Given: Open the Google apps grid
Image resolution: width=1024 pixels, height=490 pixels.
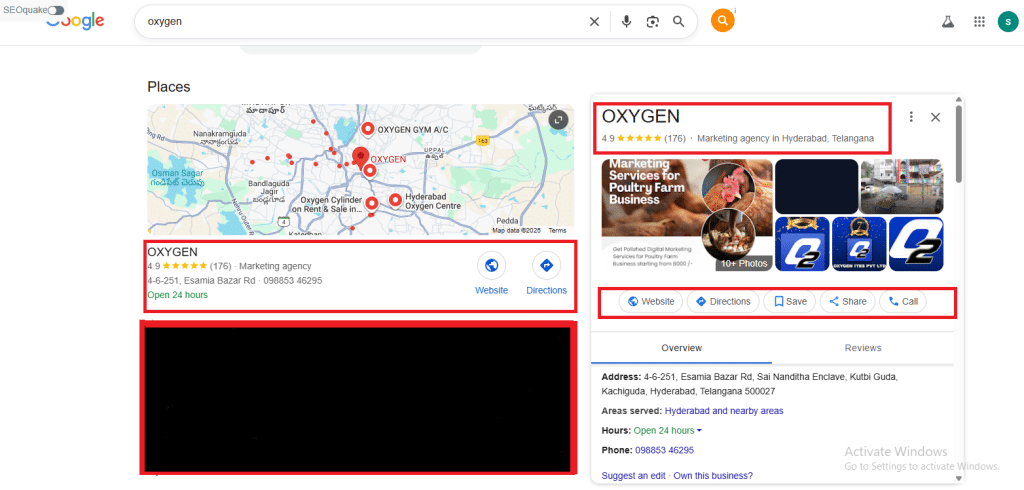Looking at the screenshot, I should coord(979,21).
